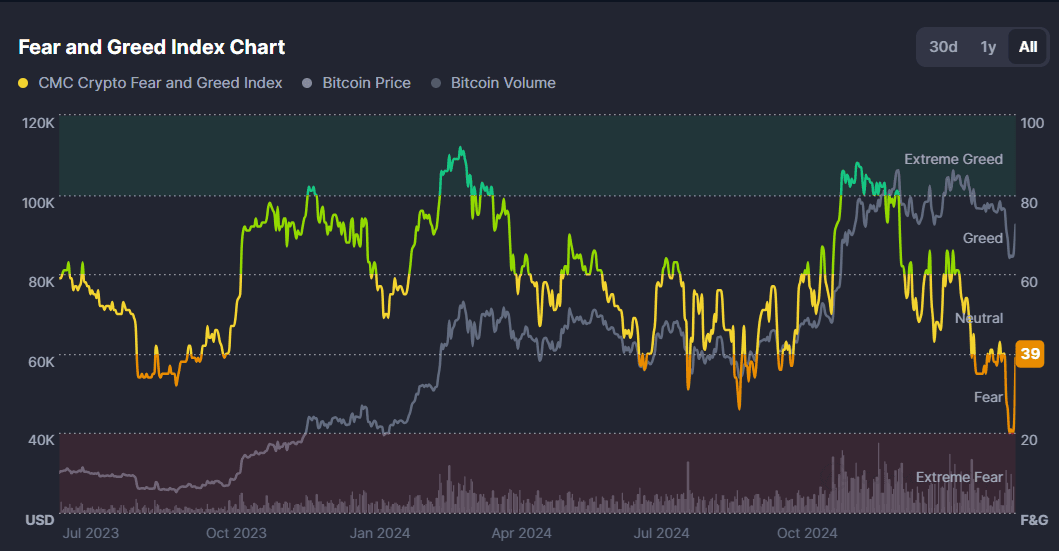Click the Extreme Greed zone label
This screenshot has height=551, width=1059.
[953, 159]
